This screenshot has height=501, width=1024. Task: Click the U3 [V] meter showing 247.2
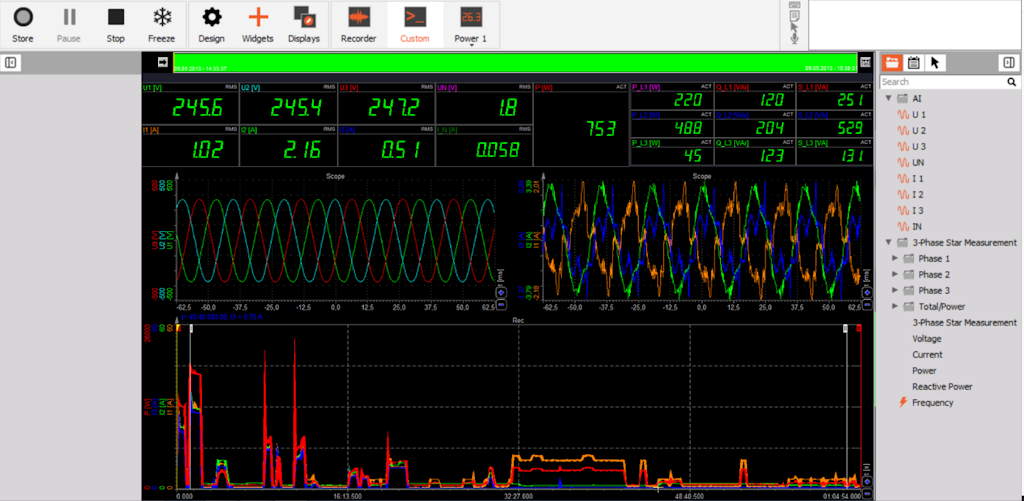click(387, 103)
